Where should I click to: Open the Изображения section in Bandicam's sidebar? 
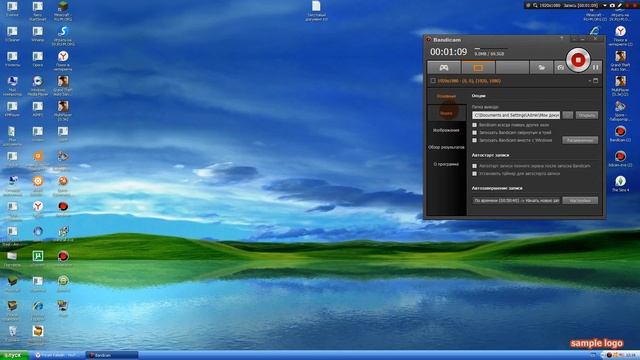point(446,130)
